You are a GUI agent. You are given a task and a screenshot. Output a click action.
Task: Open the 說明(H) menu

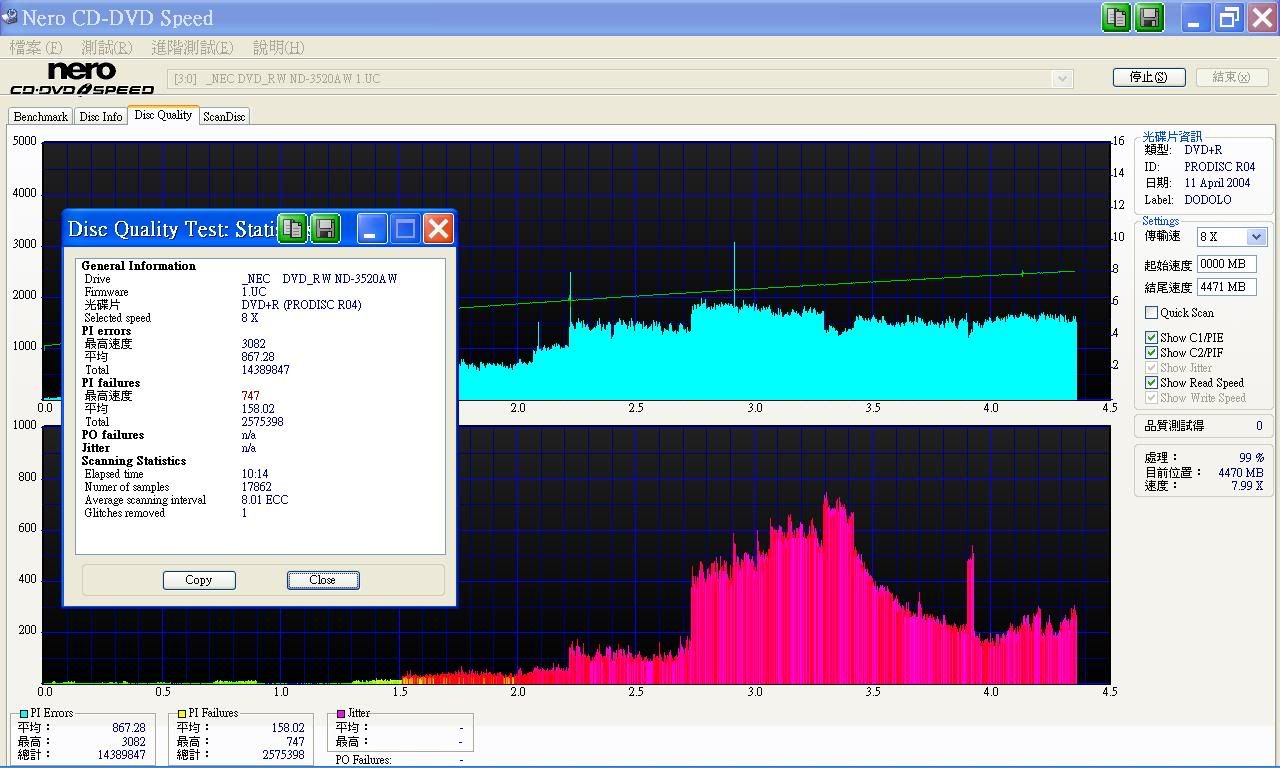[279, 48]
